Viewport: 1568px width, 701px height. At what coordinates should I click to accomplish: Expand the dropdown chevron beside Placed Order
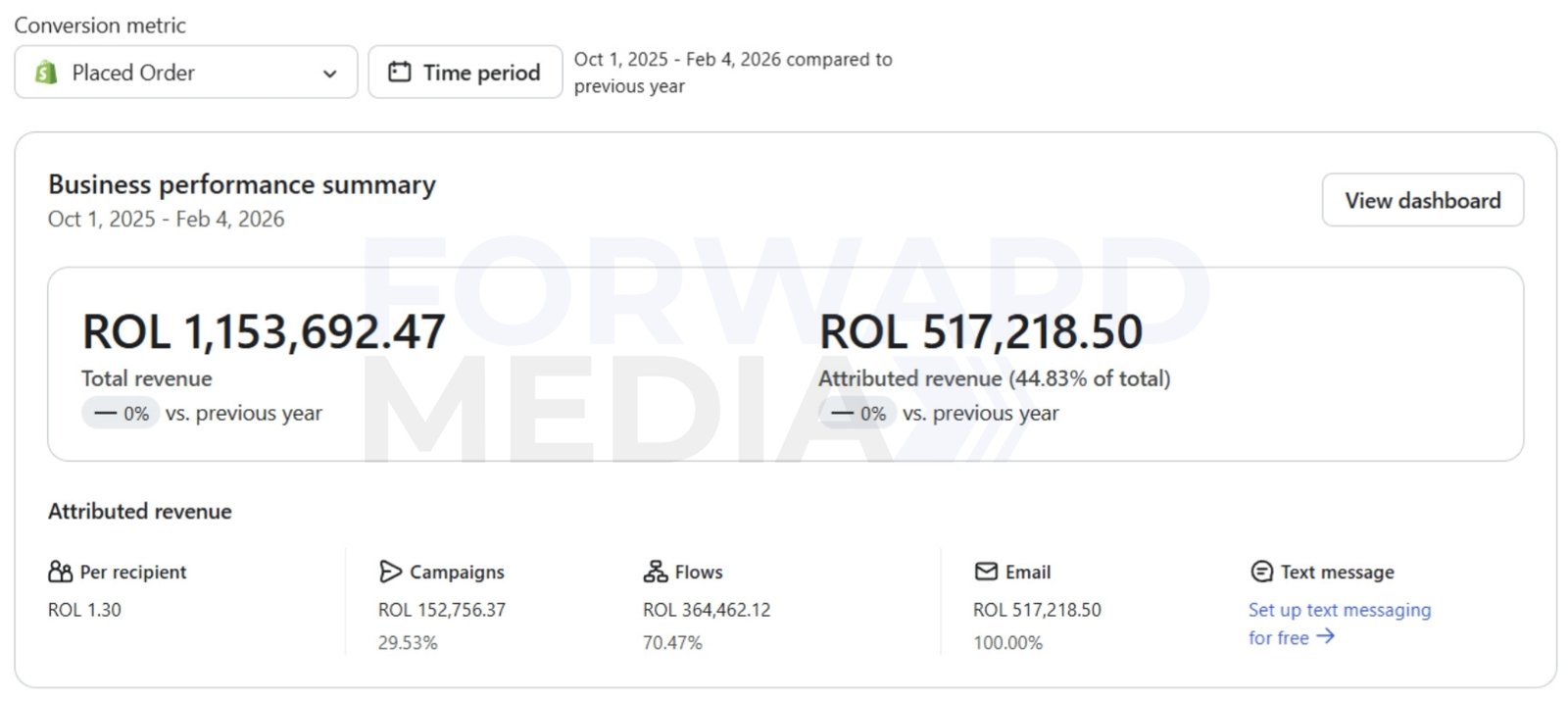pos(330,74)
